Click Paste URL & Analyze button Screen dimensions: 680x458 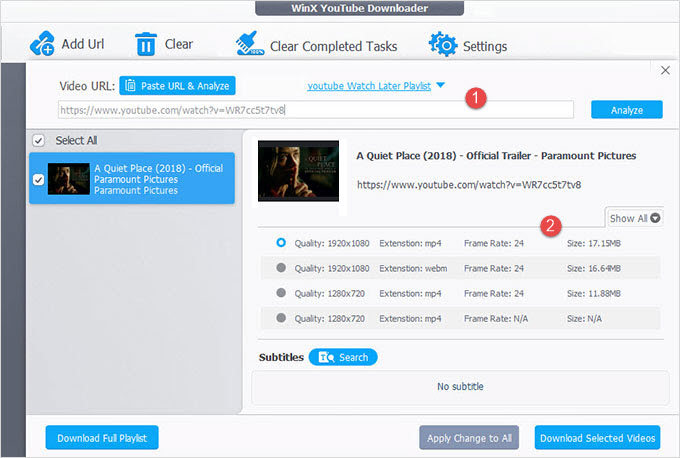click(177, 85)
